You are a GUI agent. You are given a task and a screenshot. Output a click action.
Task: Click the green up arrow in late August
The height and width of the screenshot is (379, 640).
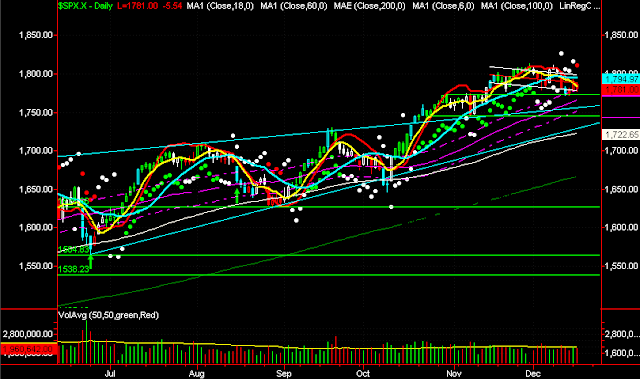pos(236,196)
